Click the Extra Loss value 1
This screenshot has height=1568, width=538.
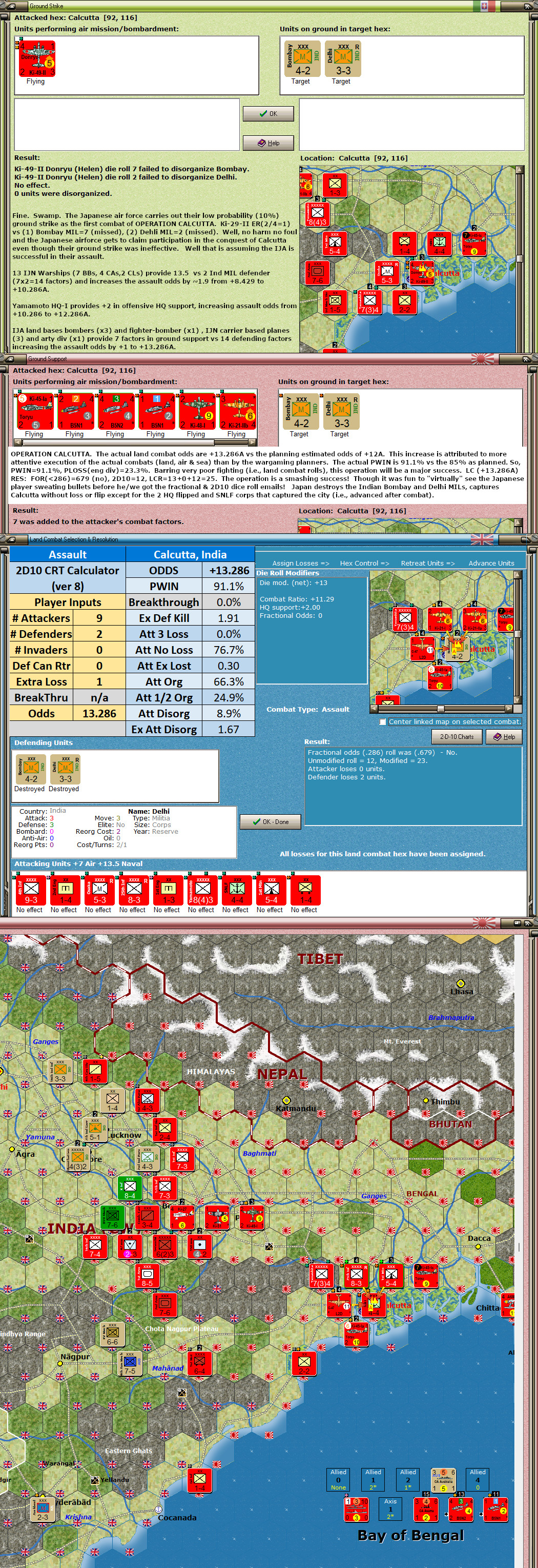click(99, 681)
